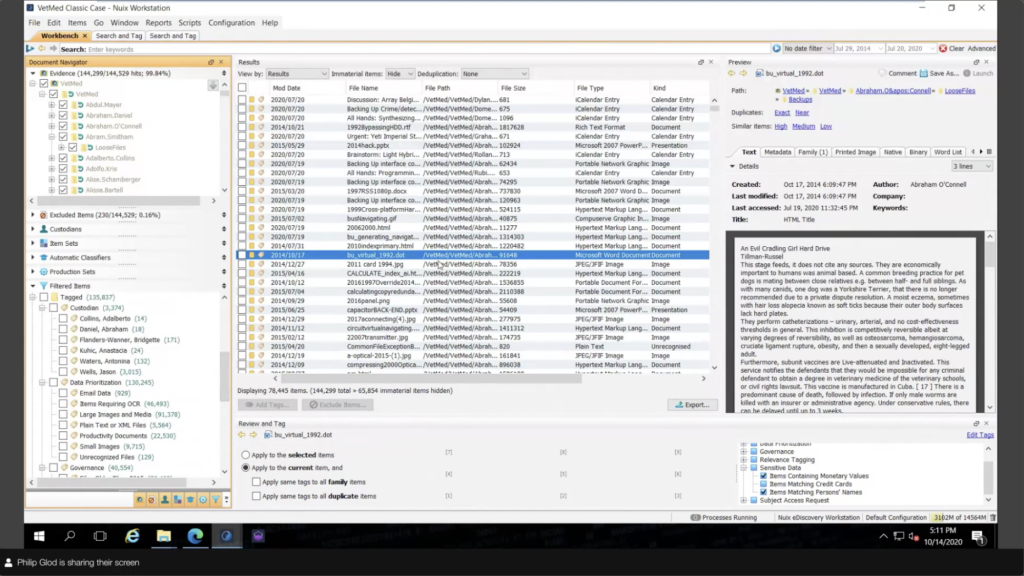The height and width of the screenshot is (576, 1024).
Task: Add a comment to the previewed item
Action: pos(898,73)
